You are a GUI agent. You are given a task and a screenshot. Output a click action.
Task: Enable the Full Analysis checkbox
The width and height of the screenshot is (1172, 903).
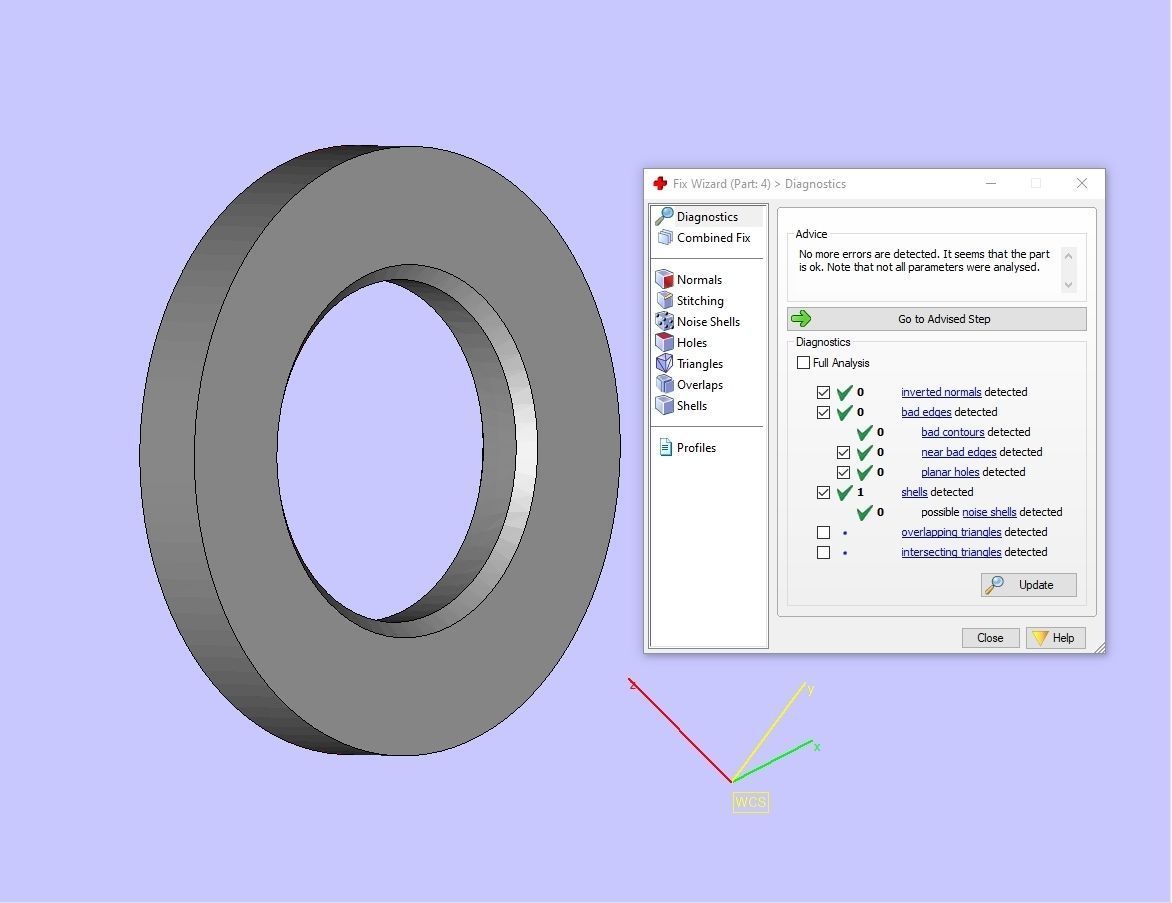tap(804, 363)
